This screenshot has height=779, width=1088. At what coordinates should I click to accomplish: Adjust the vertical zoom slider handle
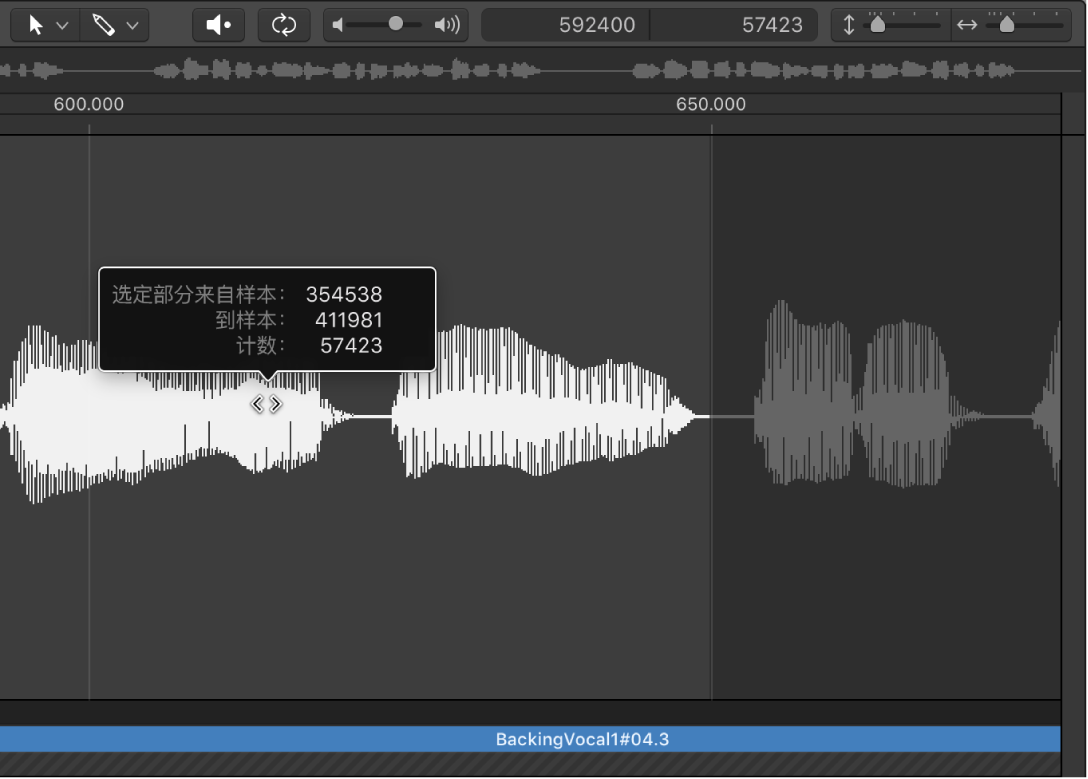point(877,25)
